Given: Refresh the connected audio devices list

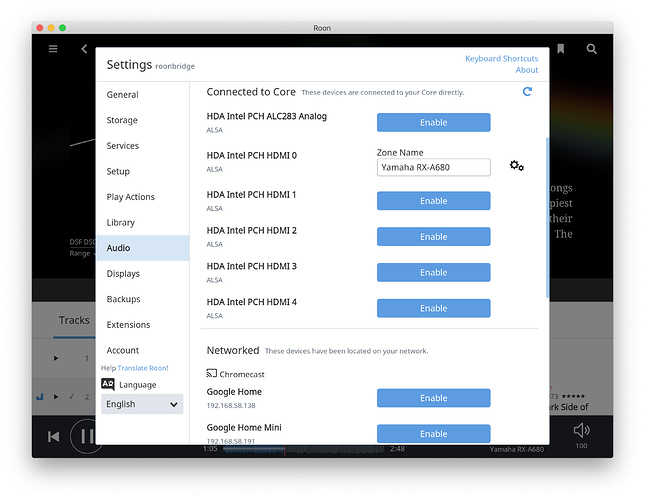Looking at the screenshot, I should click(x=527, y=91).
